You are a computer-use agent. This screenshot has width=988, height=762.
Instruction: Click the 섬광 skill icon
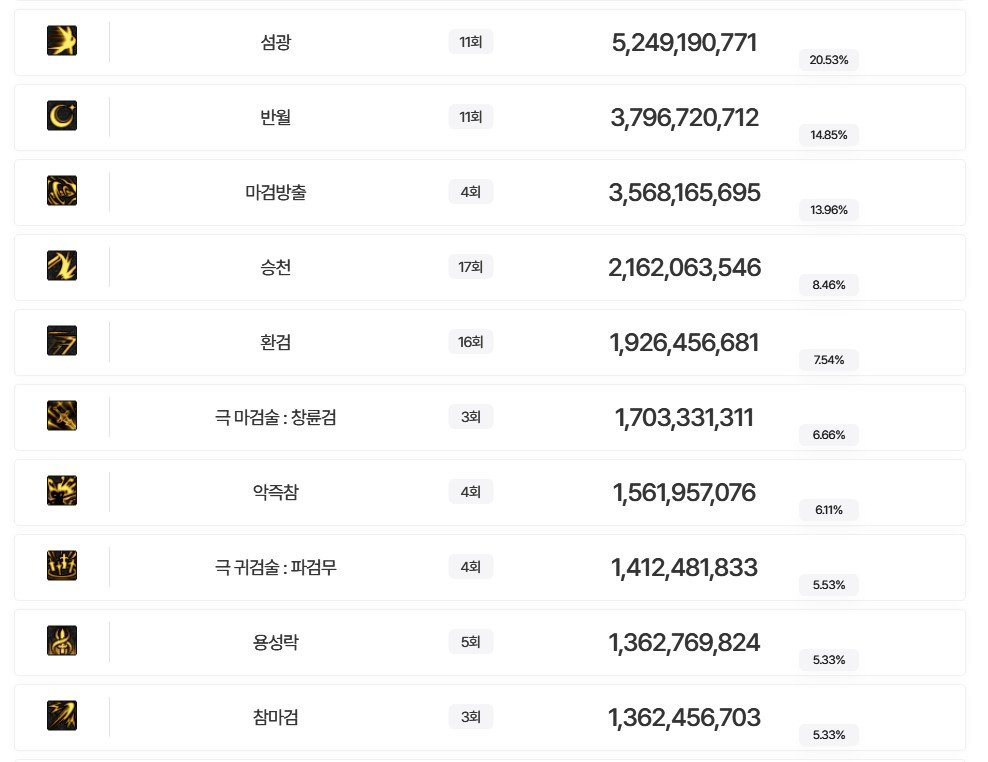62,41
